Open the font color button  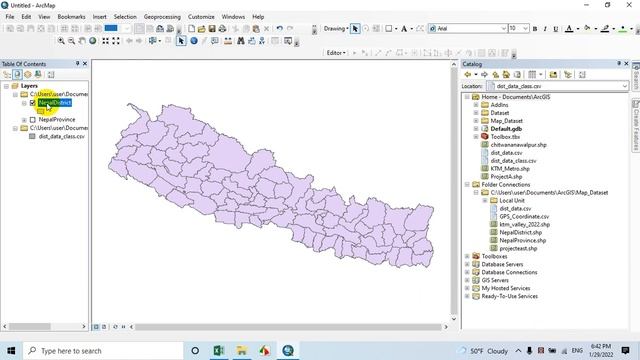coord(569,29)
